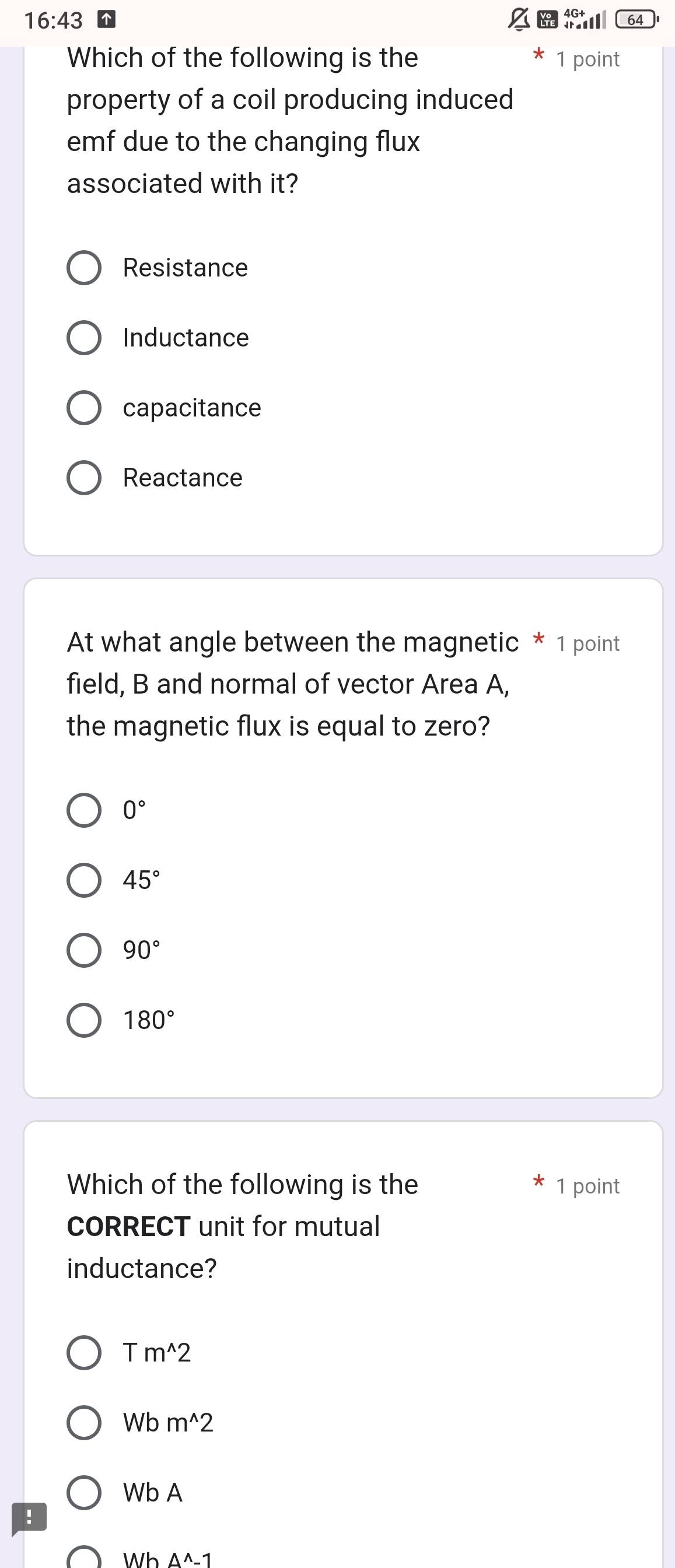This screenshot has height=1568, width=675.
Task: Select the capacitance radio button
Action: [84, 408]
